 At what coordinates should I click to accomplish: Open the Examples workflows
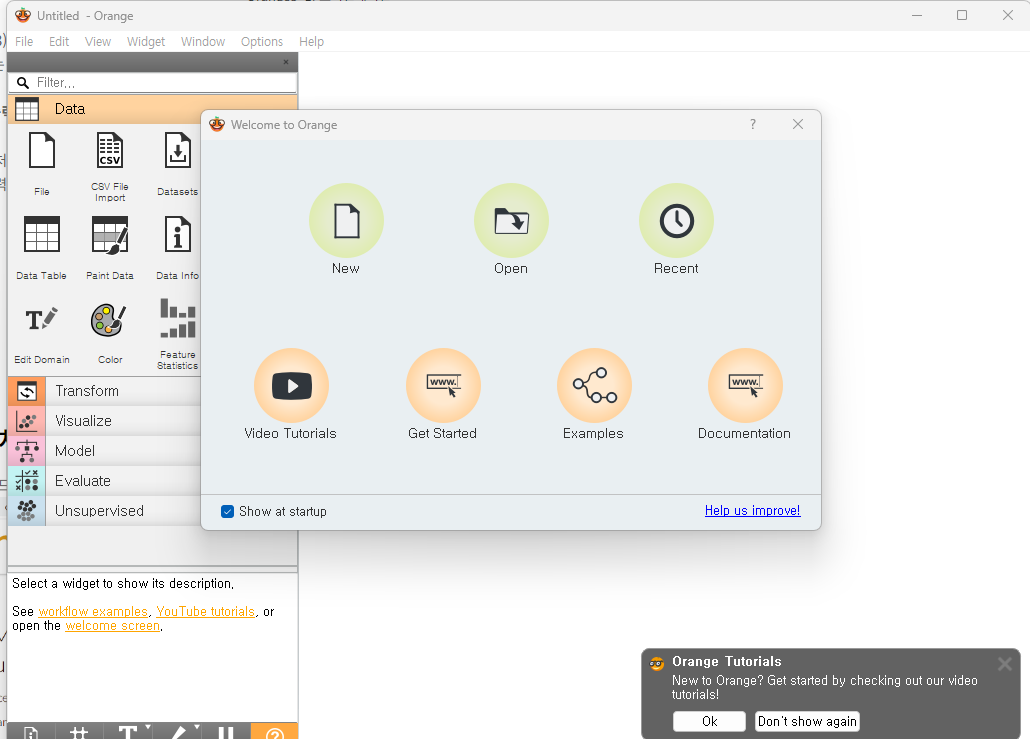click(594, 386)
